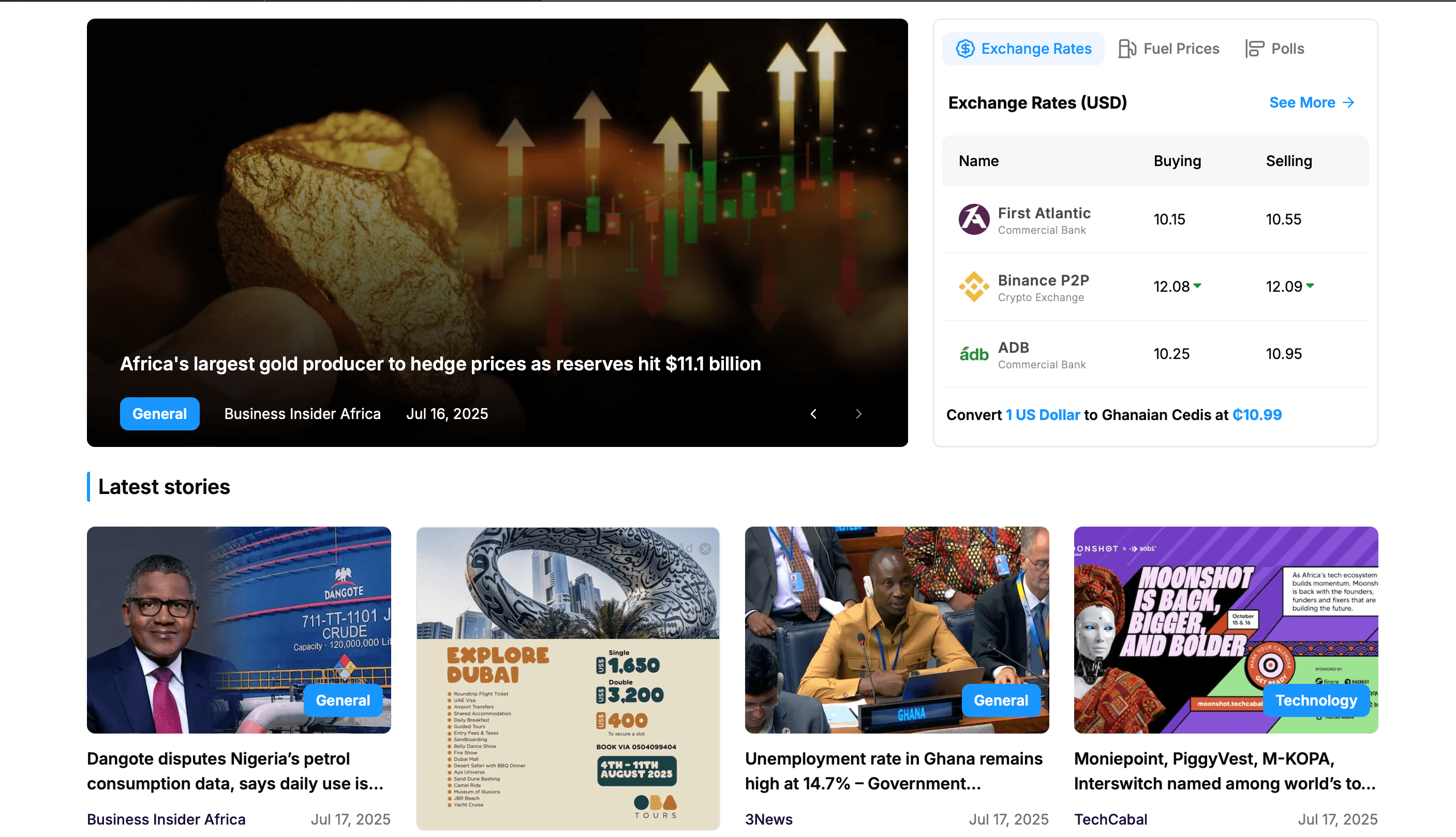Go back using the carousel previous arrow
The image size is (1456, 837).
coord(813,413)
